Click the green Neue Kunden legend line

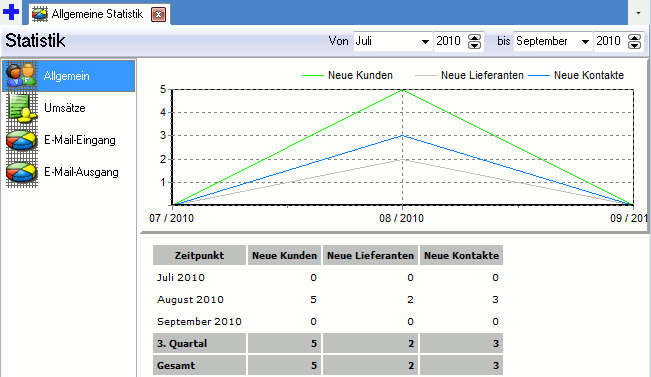313,76
